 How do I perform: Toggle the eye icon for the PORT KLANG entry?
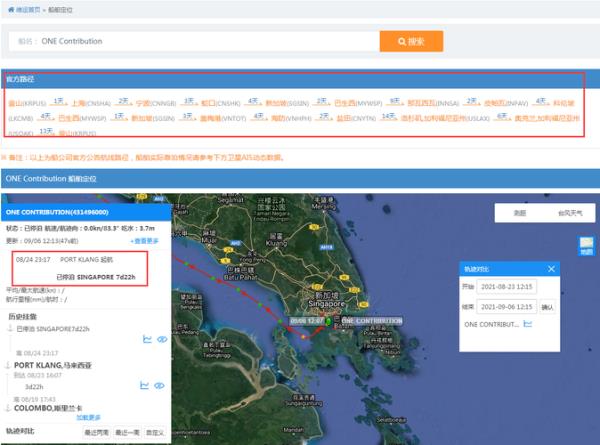(160, 385)
